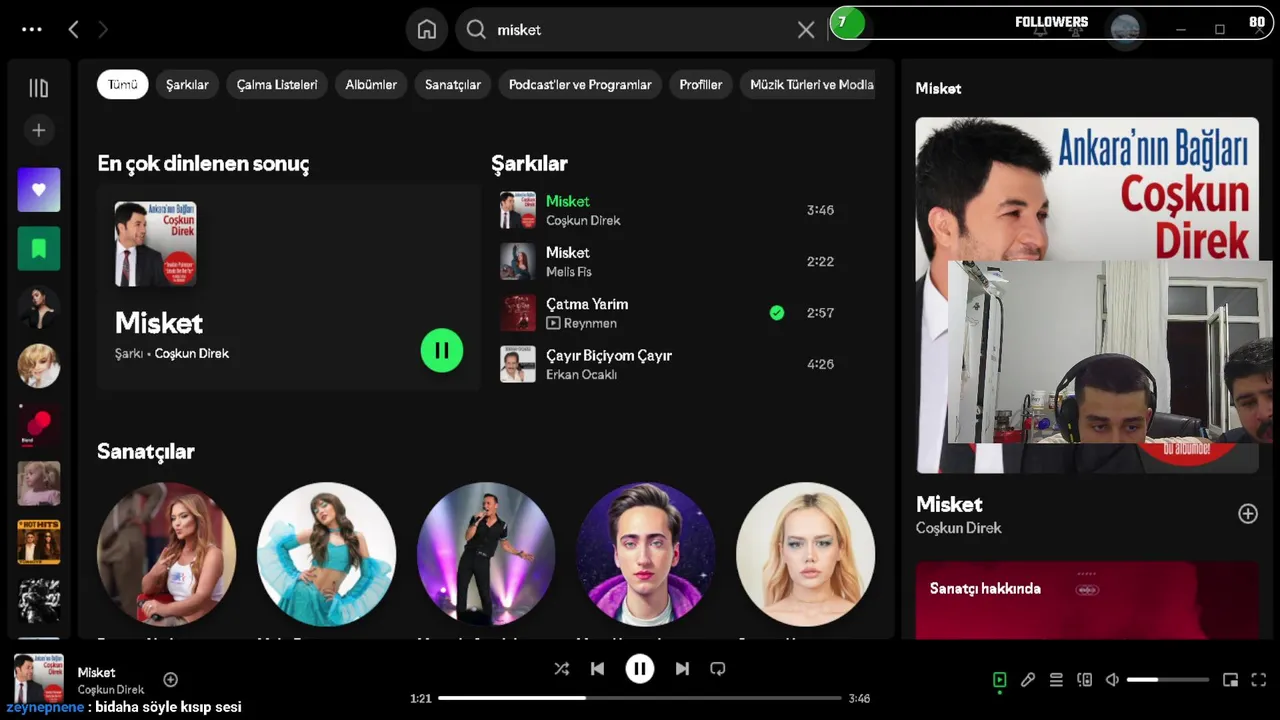The width and height of the screenshot is (1280, 720).
Task: Click the Misket album cover in the top result
Action: point(155,244)
